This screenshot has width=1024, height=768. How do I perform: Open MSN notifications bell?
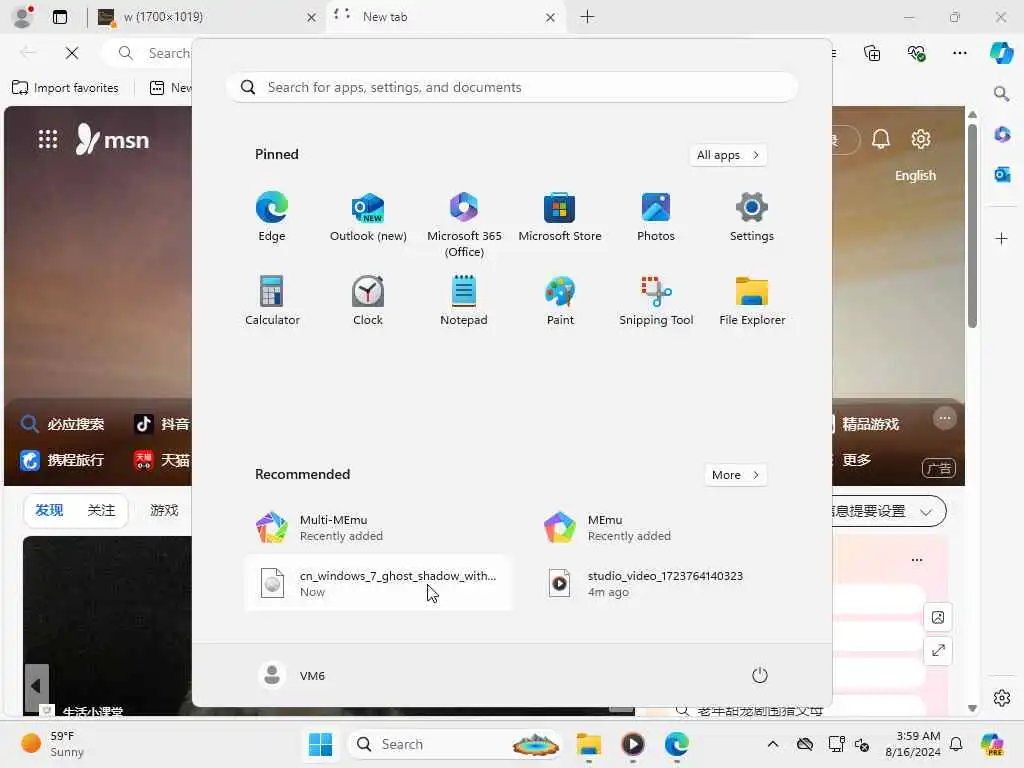click(x=880, y=139)
